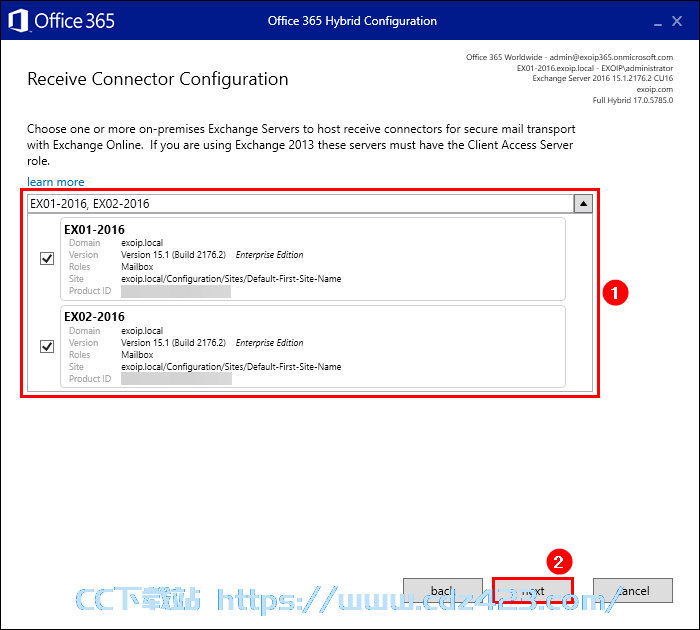Select the EX01-2016 server name heading

click(x=94, y=229)
